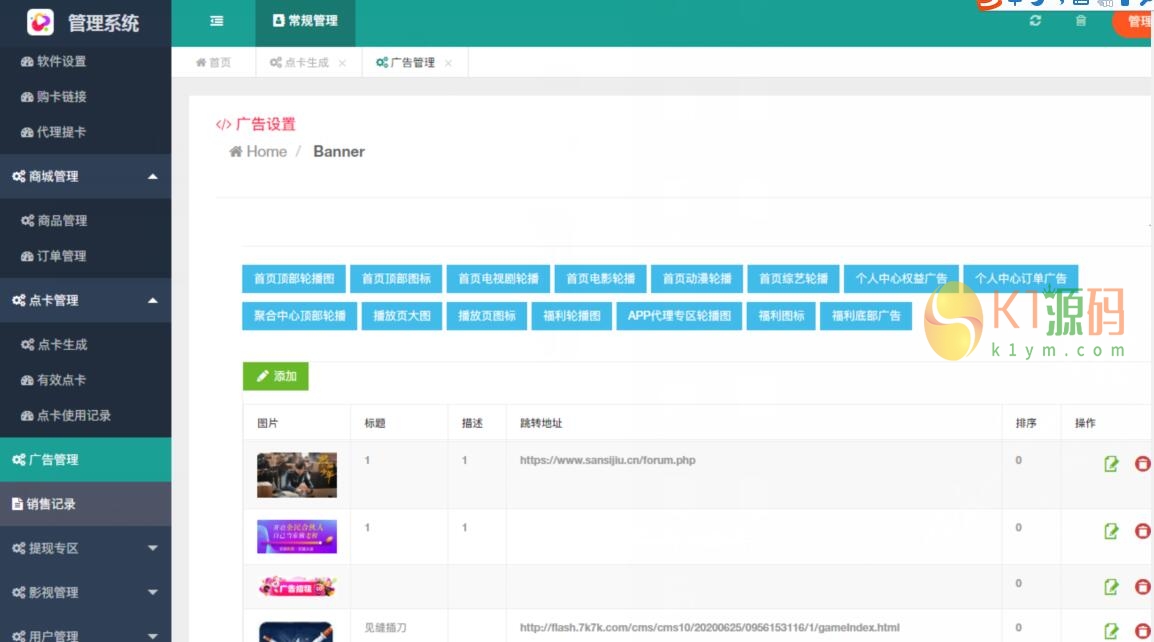Delete the sansijiu.cn forum banner row

click(1142, 464)
